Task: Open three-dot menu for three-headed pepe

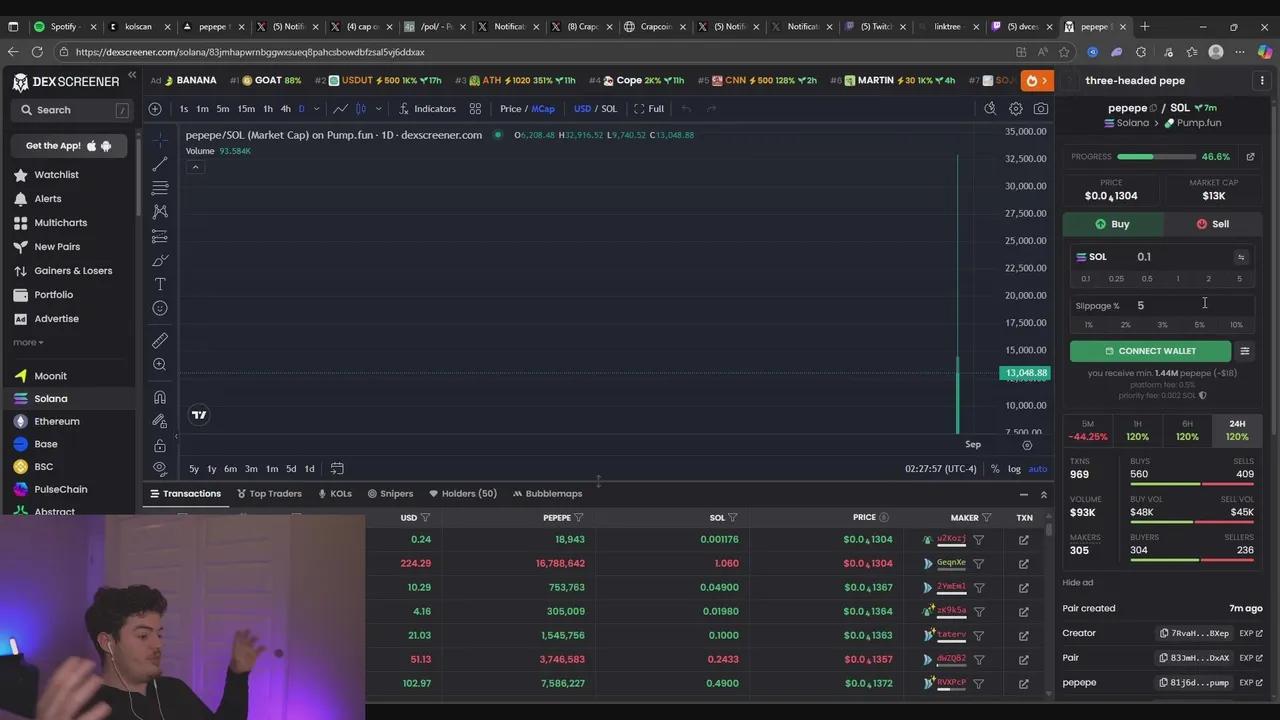Action: 1262,81
